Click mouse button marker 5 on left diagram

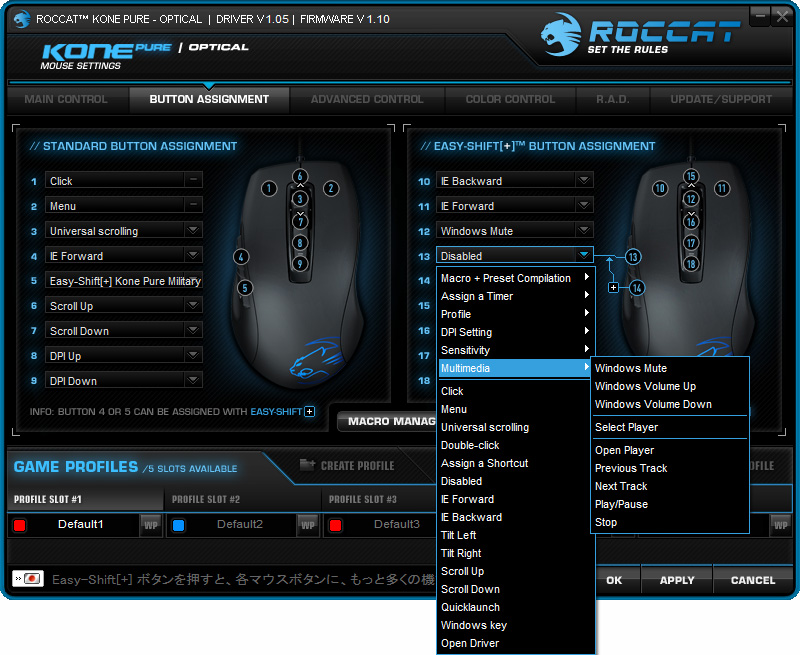click(x=245, y=288)
